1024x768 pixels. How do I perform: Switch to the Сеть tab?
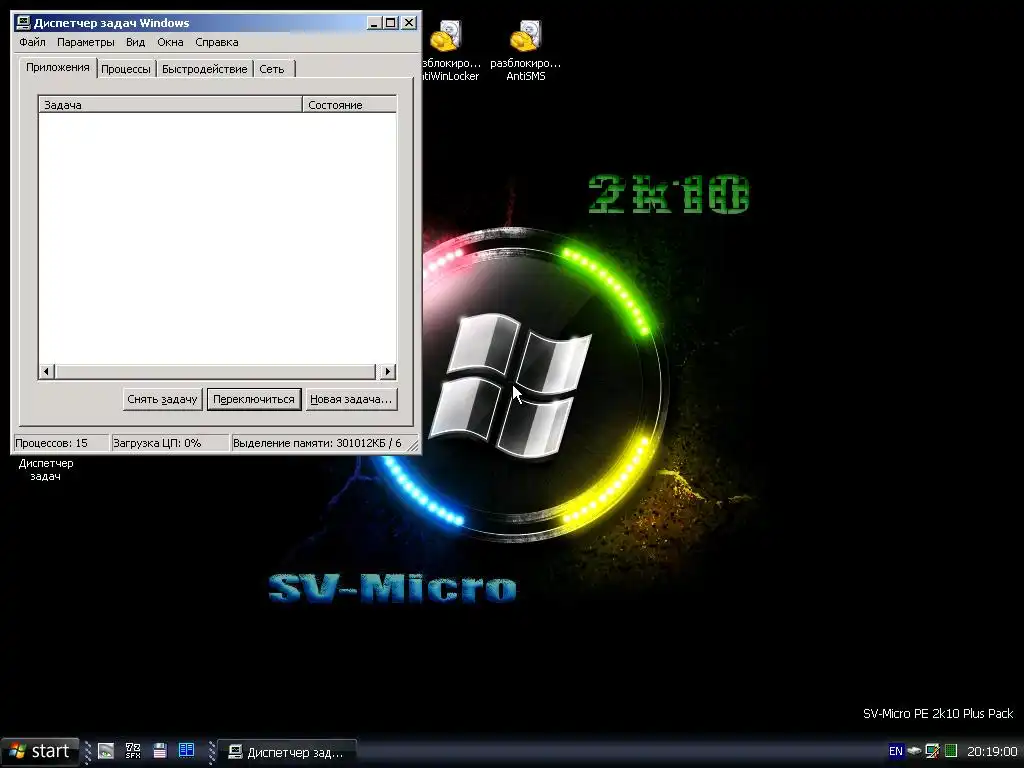272,69
